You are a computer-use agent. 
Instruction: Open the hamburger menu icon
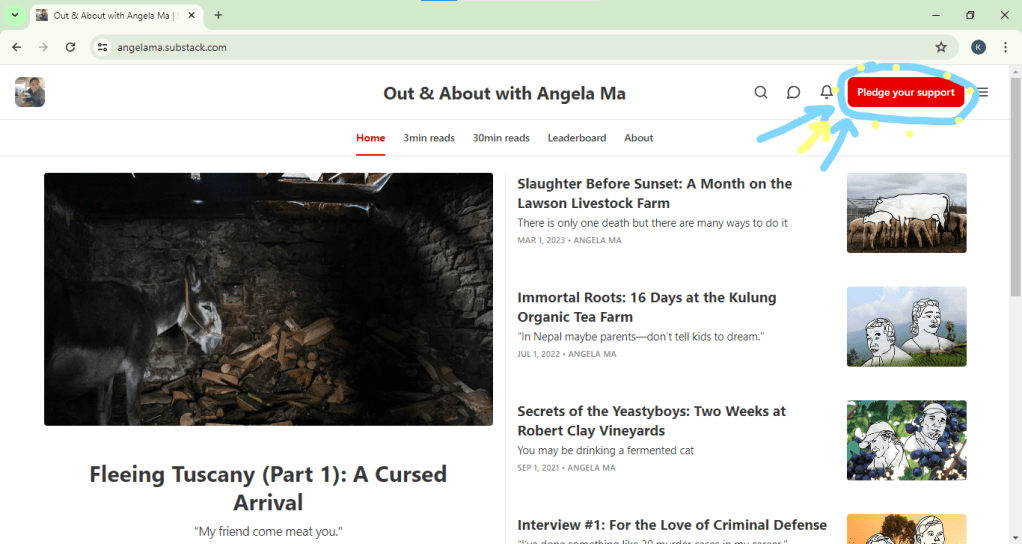[983, 92]
